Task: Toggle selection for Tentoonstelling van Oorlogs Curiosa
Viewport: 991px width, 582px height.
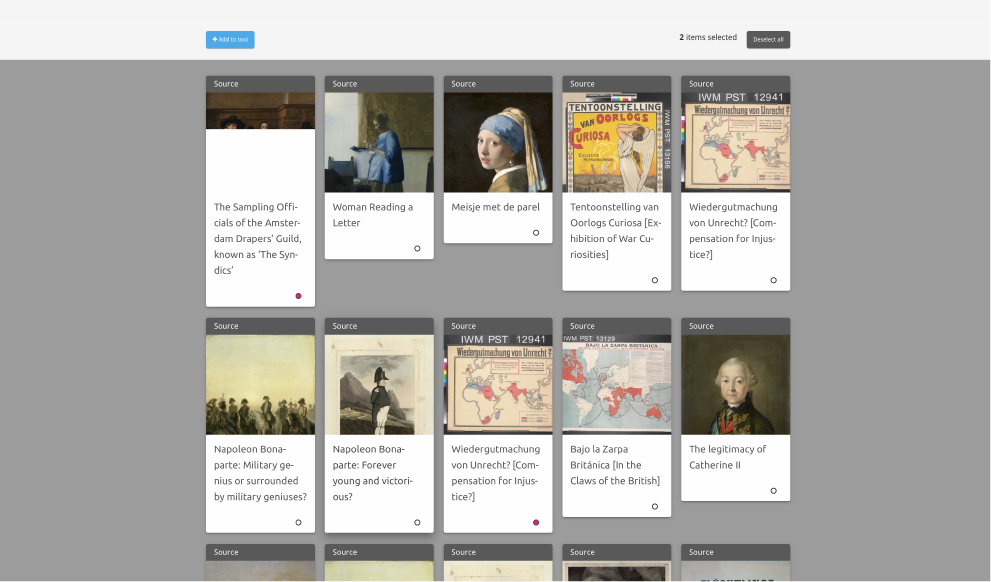Action: [x=655, y=280]
